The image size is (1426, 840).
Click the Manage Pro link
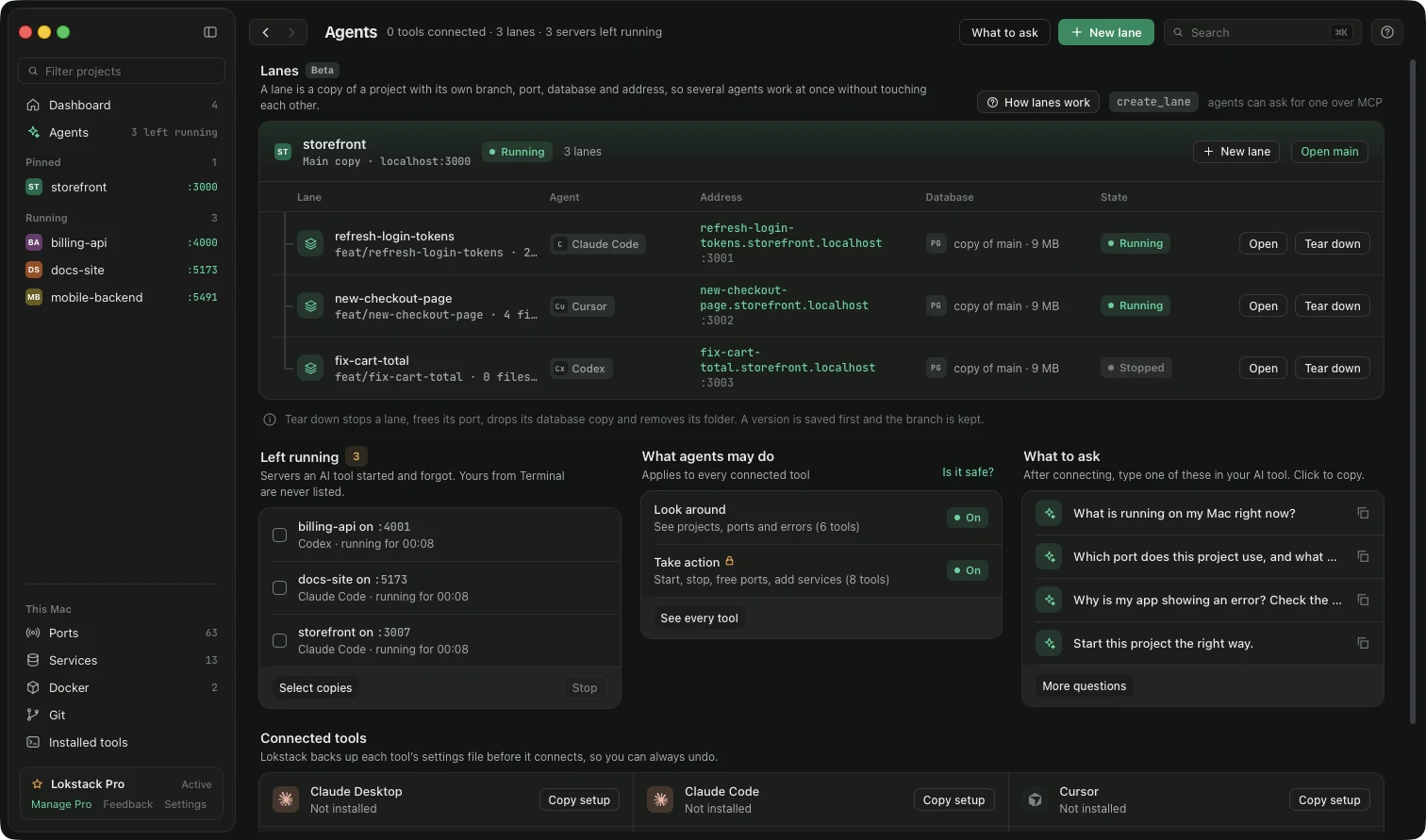[x=61, y=804]
